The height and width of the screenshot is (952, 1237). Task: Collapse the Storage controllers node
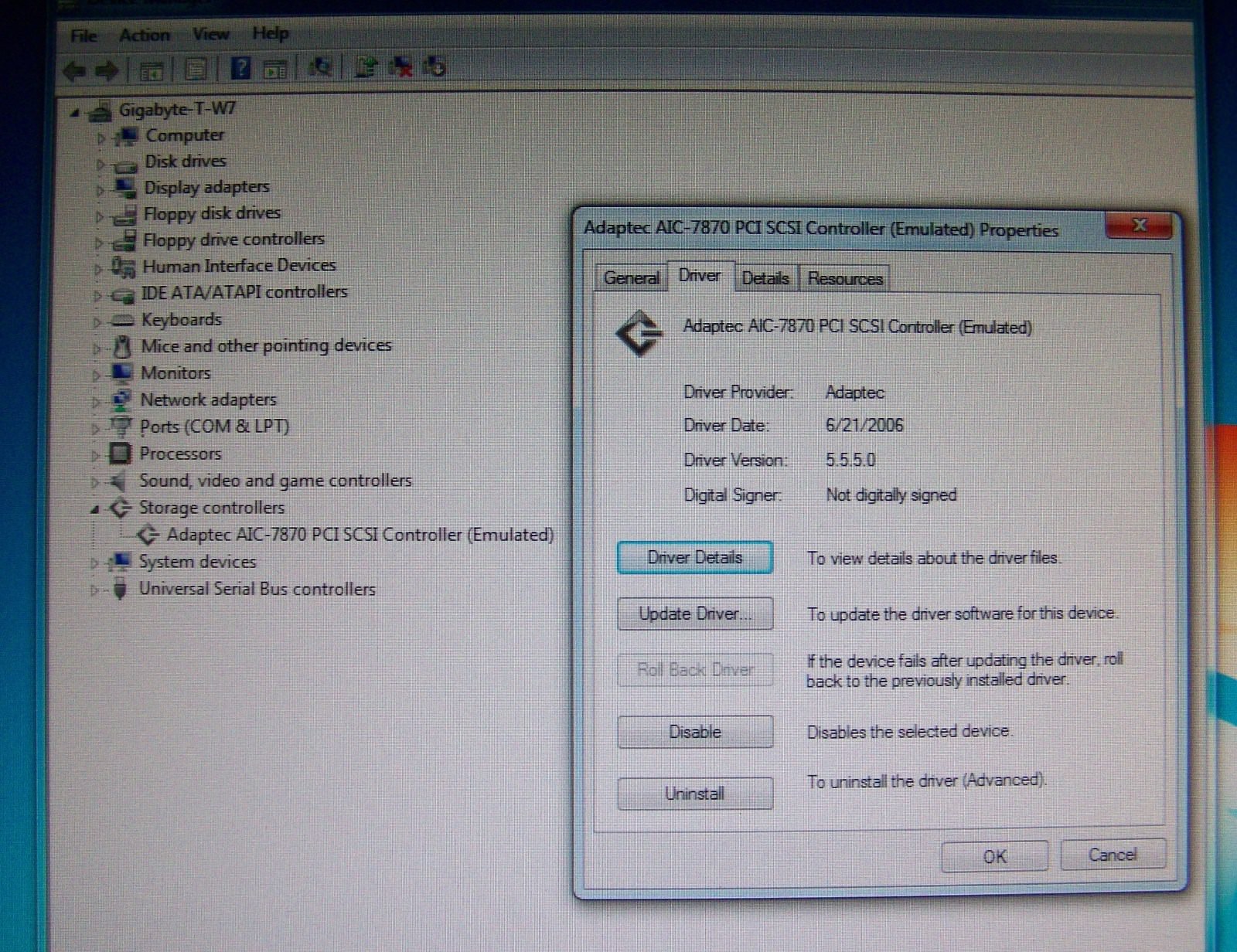pyautogui.click(x=94, y=509)
